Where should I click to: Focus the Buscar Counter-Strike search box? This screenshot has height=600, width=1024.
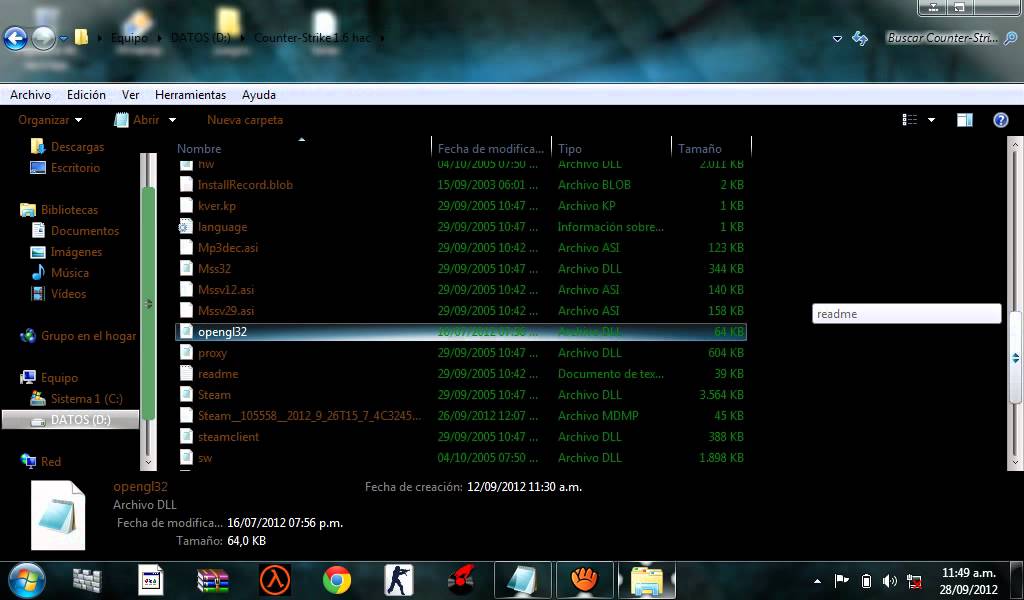click(x=942, y=39)
